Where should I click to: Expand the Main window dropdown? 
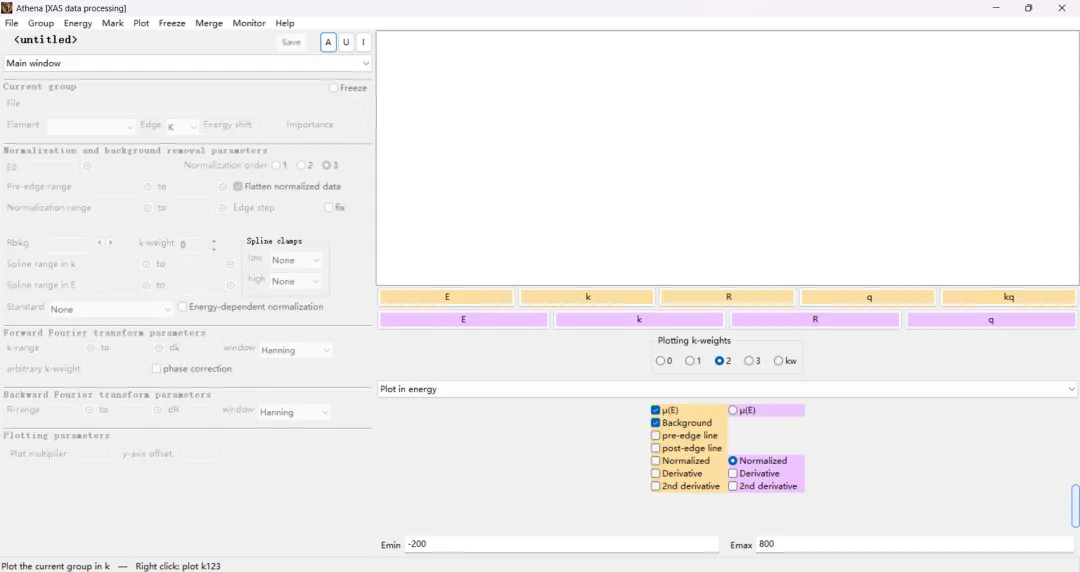pyautogui.click(x=187, y=63)
